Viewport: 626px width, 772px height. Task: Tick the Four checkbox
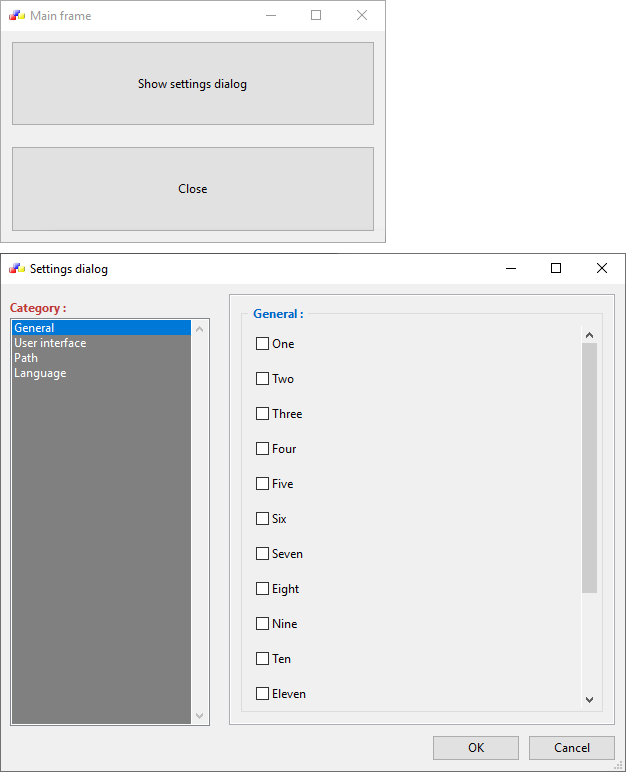[x=263, y=449]
